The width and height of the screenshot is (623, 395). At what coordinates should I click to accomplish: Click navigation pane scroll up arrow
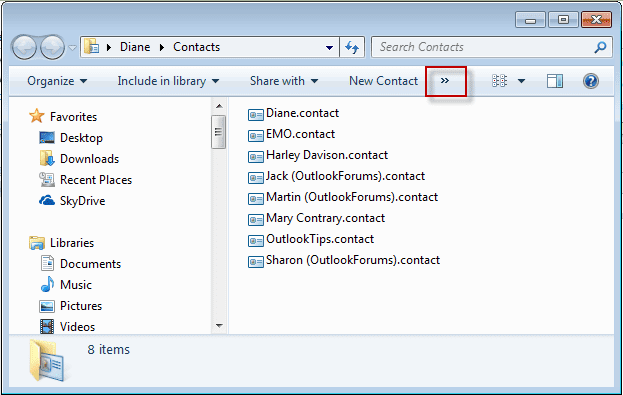(x=219, y=106)
